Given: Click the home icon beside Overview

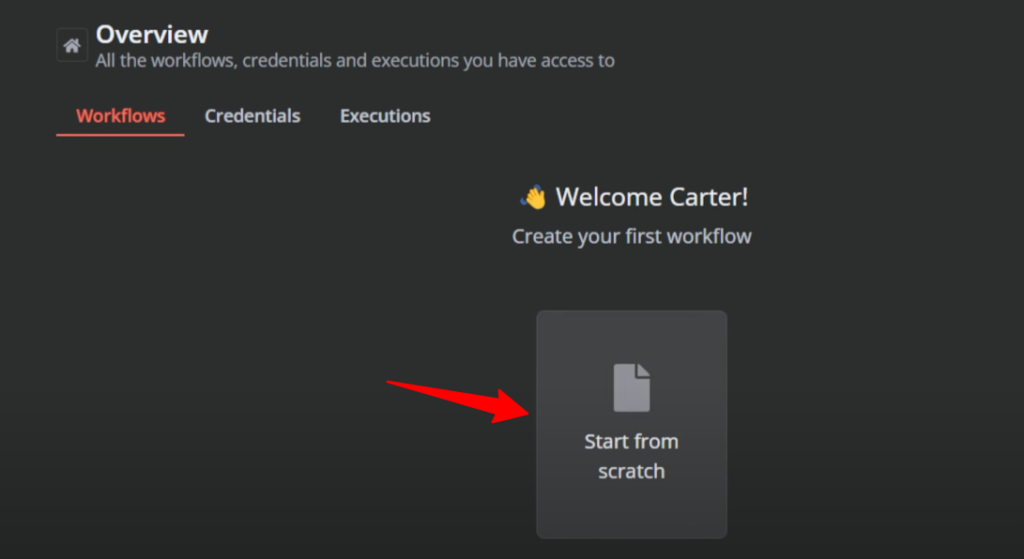Looking at the screenshot, I should coord(71,45).
